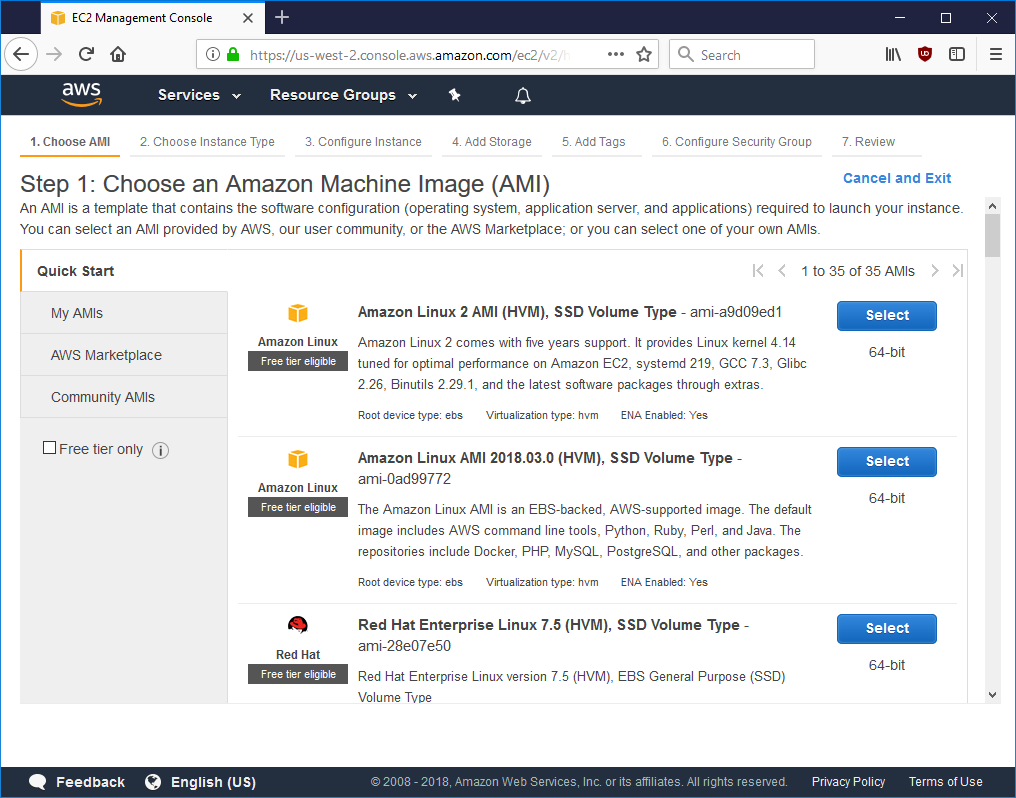Click the page scrollbar down arrow

(992, 695)
